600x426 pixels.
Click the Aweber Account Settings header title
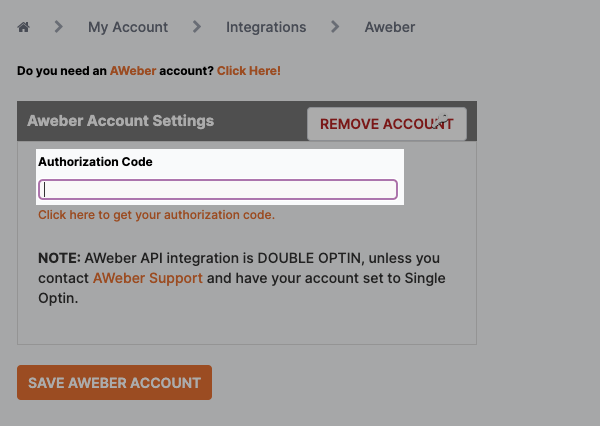tap(120, 121)
